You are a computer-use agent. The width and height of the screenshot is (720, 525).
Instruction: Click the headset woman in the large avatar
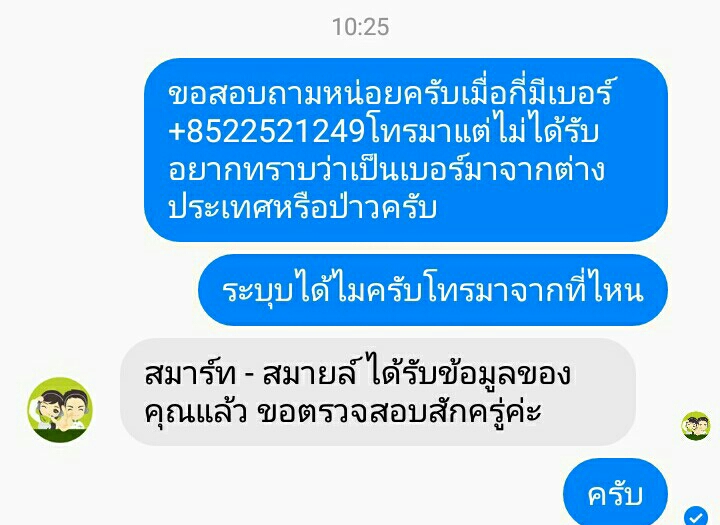tap(48, 410)
